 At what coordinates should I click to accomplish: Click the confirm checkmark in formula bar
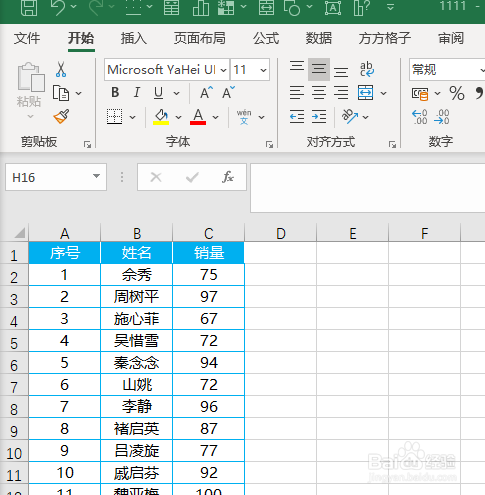tap(192, 177)
